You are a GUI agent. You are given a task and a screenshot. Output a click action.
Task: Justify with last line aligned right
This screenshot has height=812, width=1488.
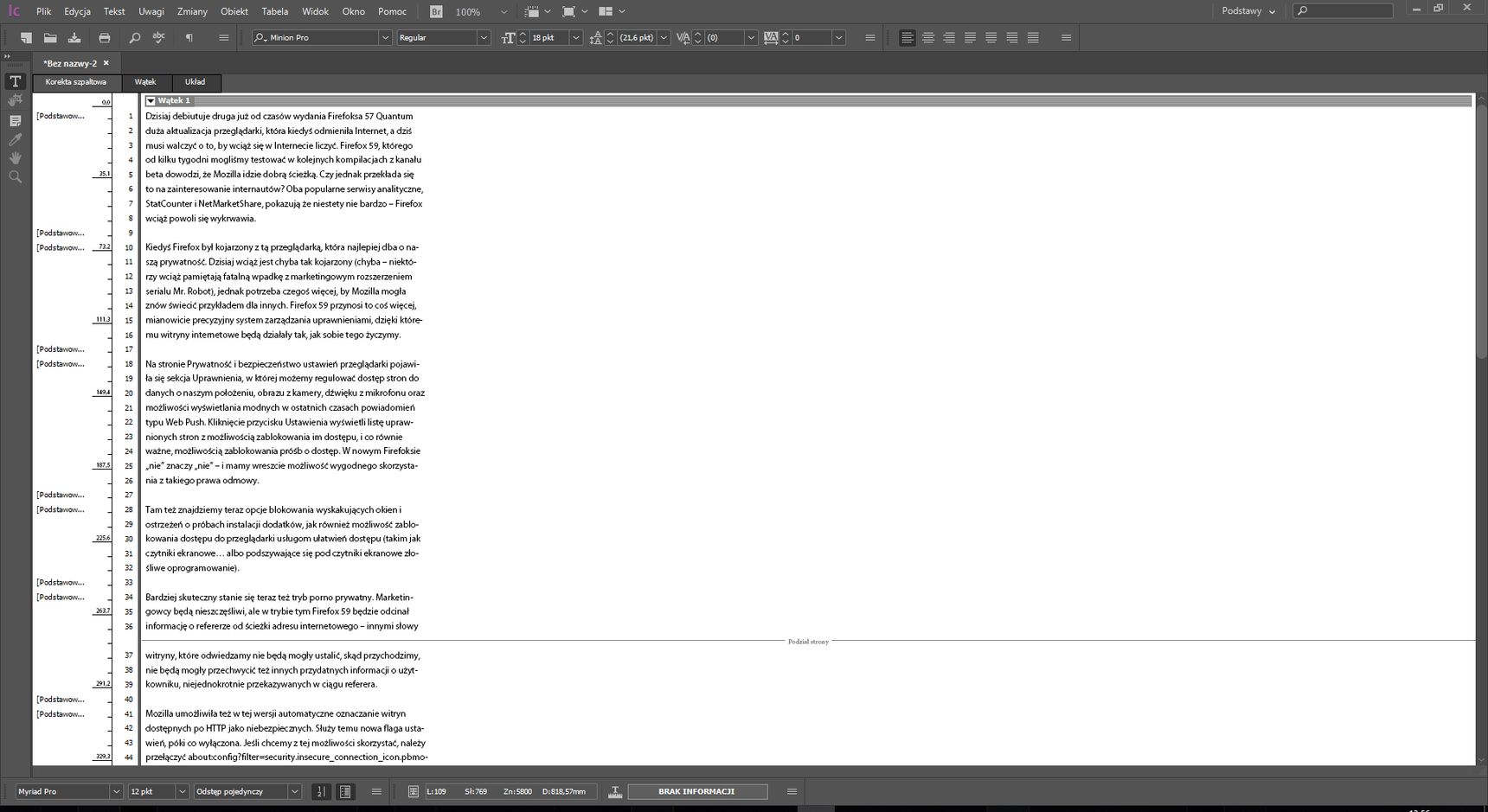tap(1011, 38)
